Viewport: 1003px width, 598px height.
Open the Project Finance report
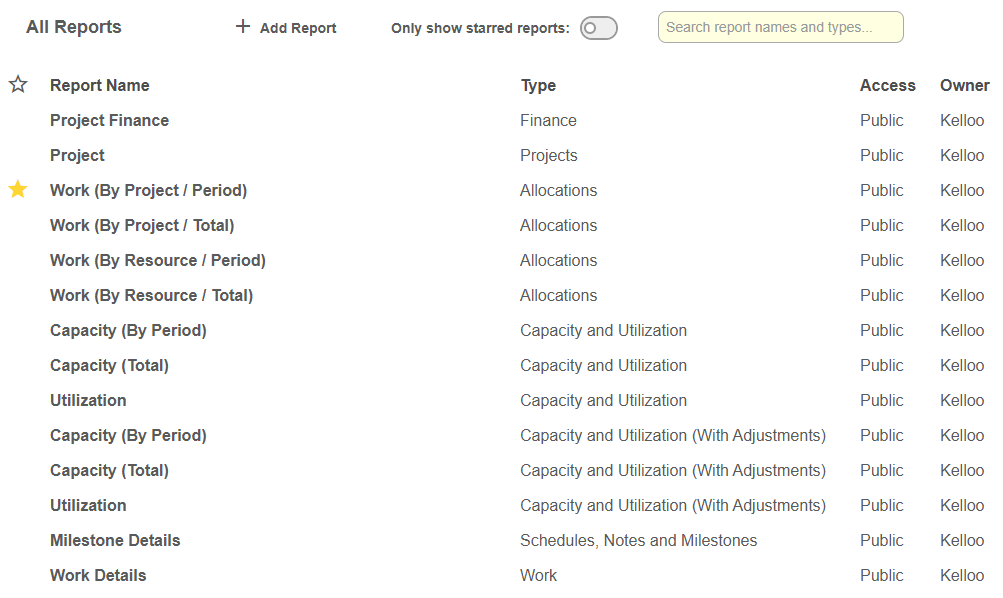[109, 120]
